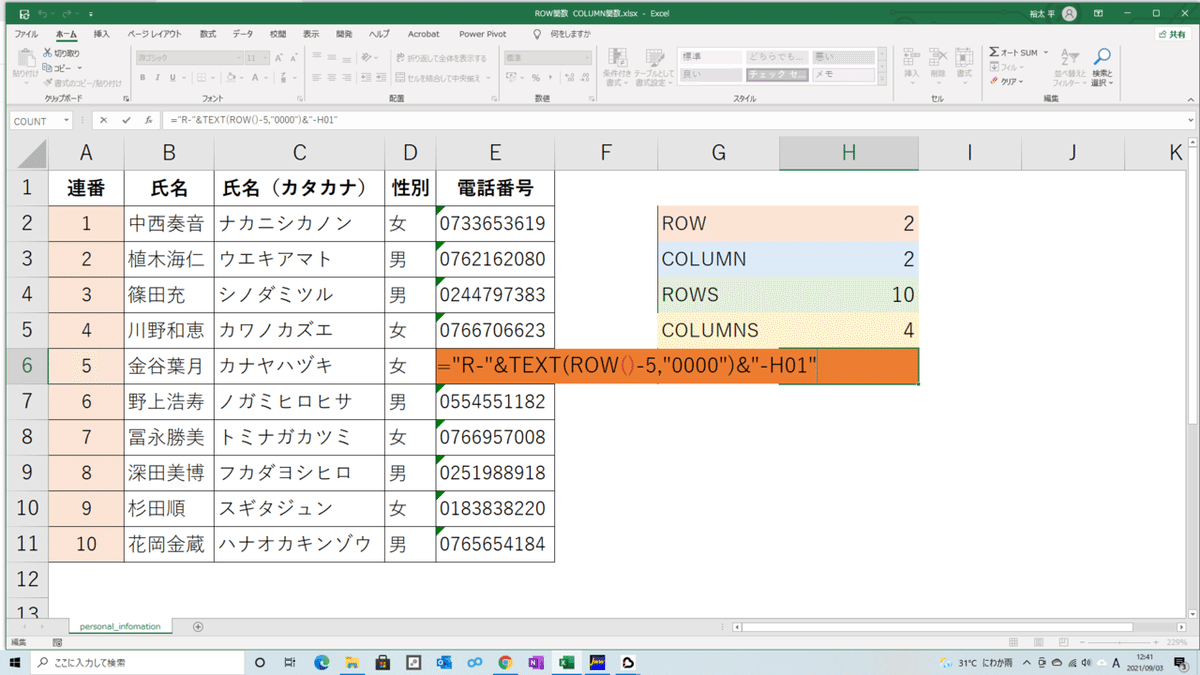Click the Format (書式) cells button
Screen dimensions: 1200x675
[x=964, y=66]
